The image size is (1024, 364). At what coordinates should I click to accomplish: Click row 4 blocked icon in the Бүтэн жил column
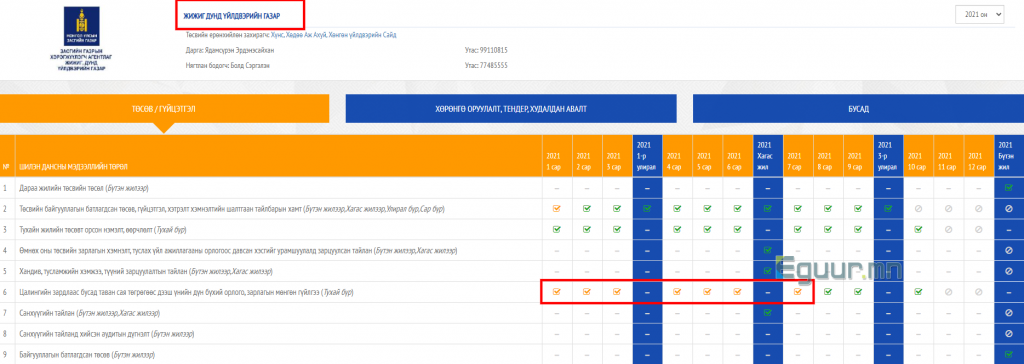tap(1009, 250)
